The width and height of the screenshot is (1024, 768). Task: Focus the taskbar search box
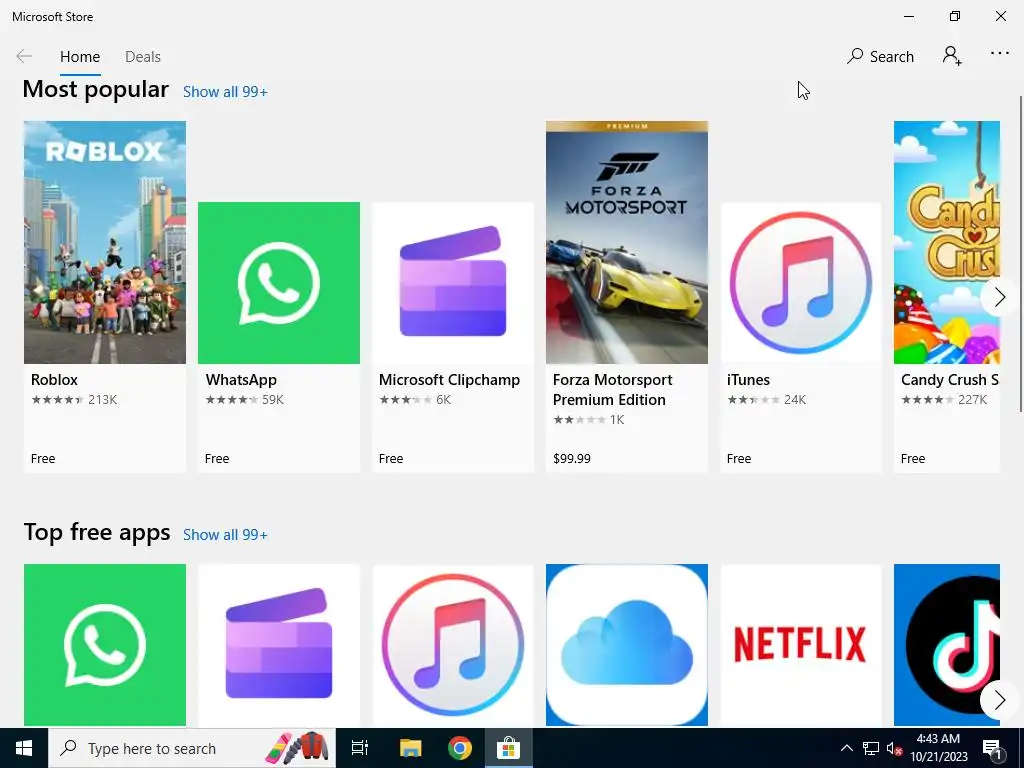point(192,748)
